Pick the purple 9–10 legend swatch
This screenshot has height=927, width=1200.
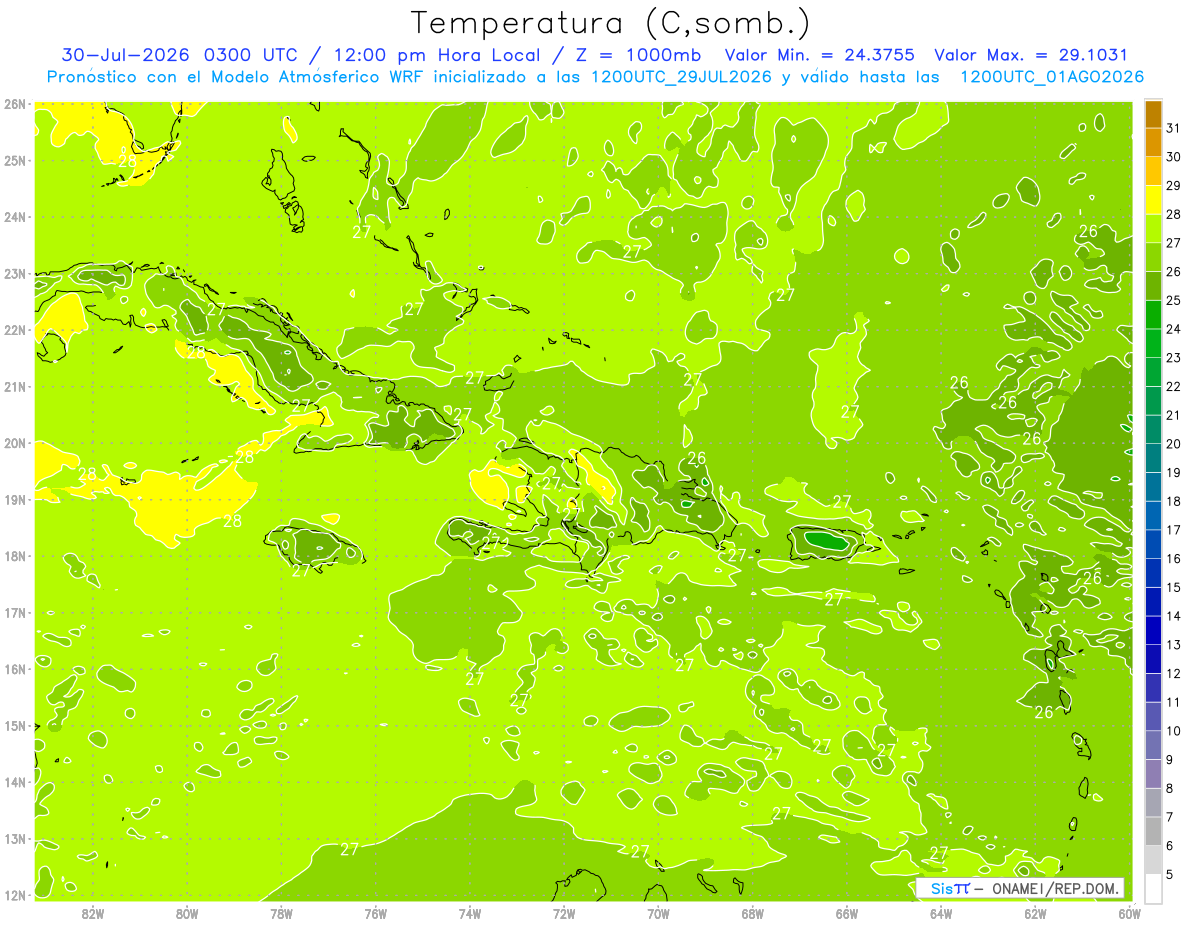(1153, 745)
